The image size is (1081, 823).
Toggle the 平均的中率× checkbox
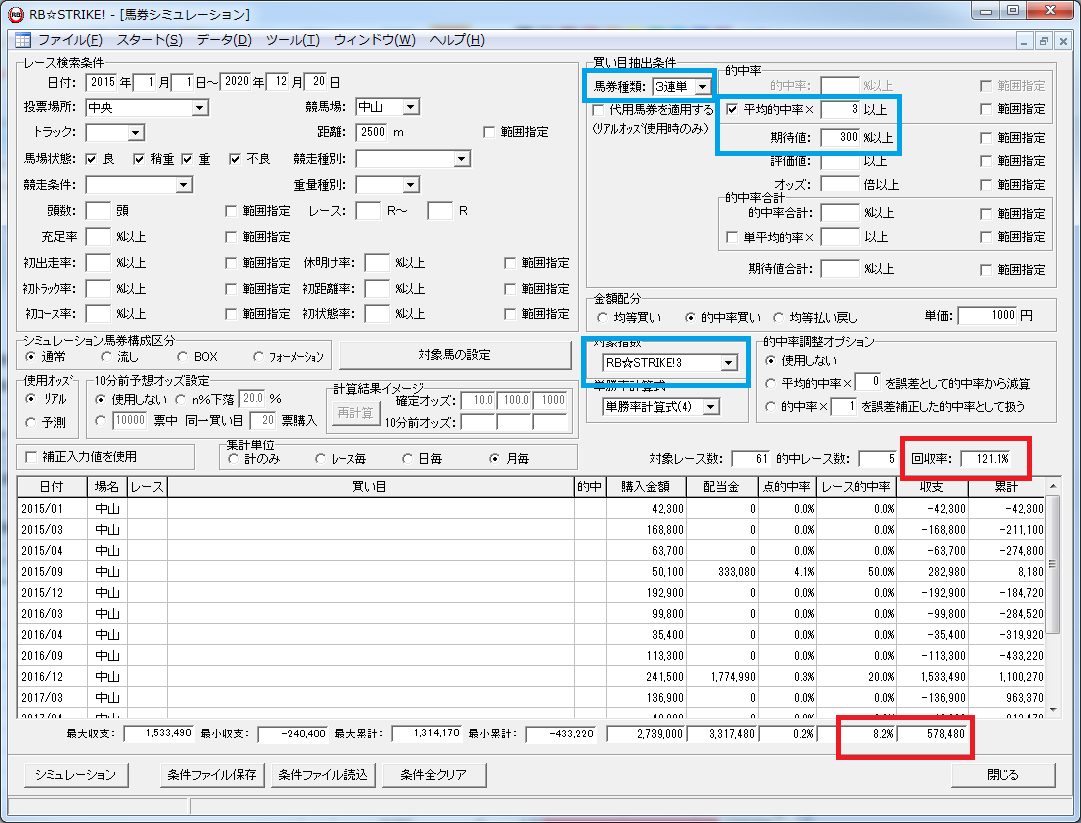[732, 109]
